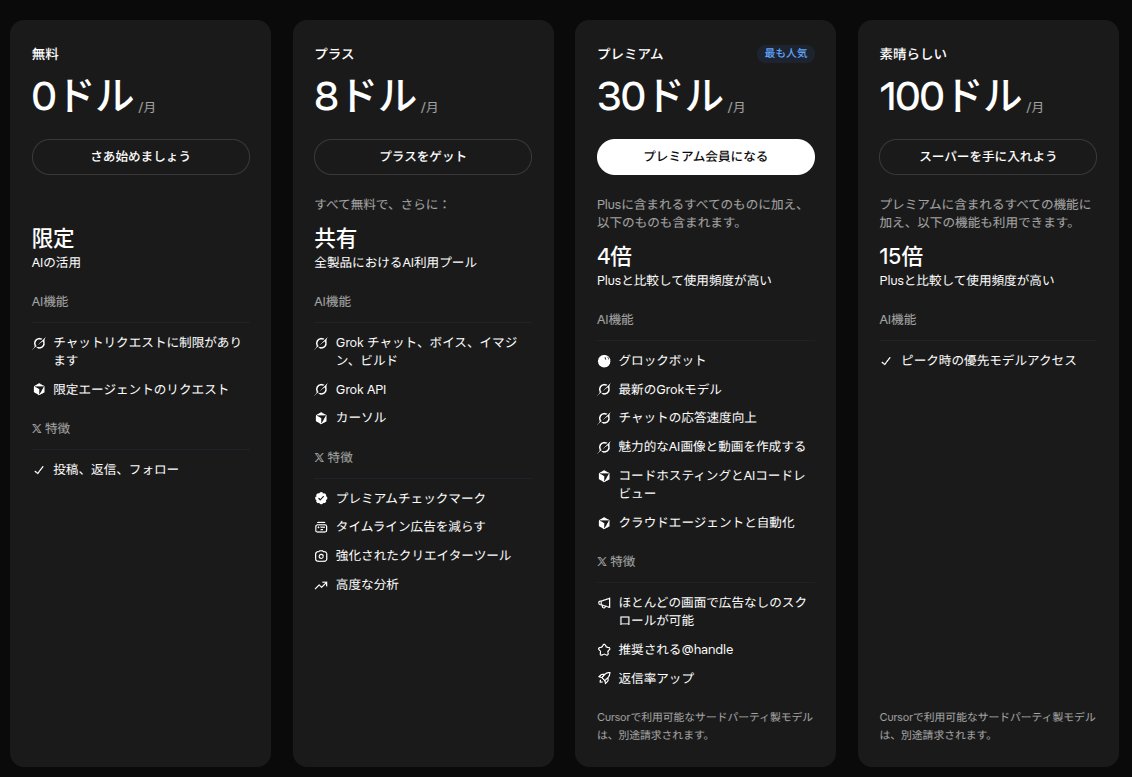Click the カーソル feature text
The width and height of the screenshot is (1132, 777).
coord(361,418)
